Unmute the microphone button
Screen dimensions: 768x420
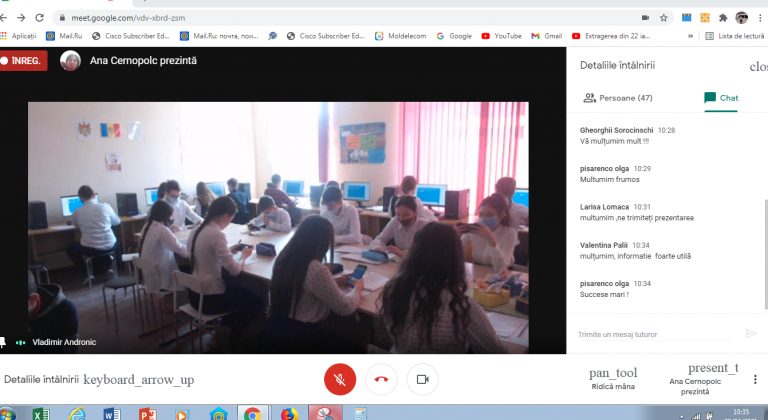[x=340, y=379]
